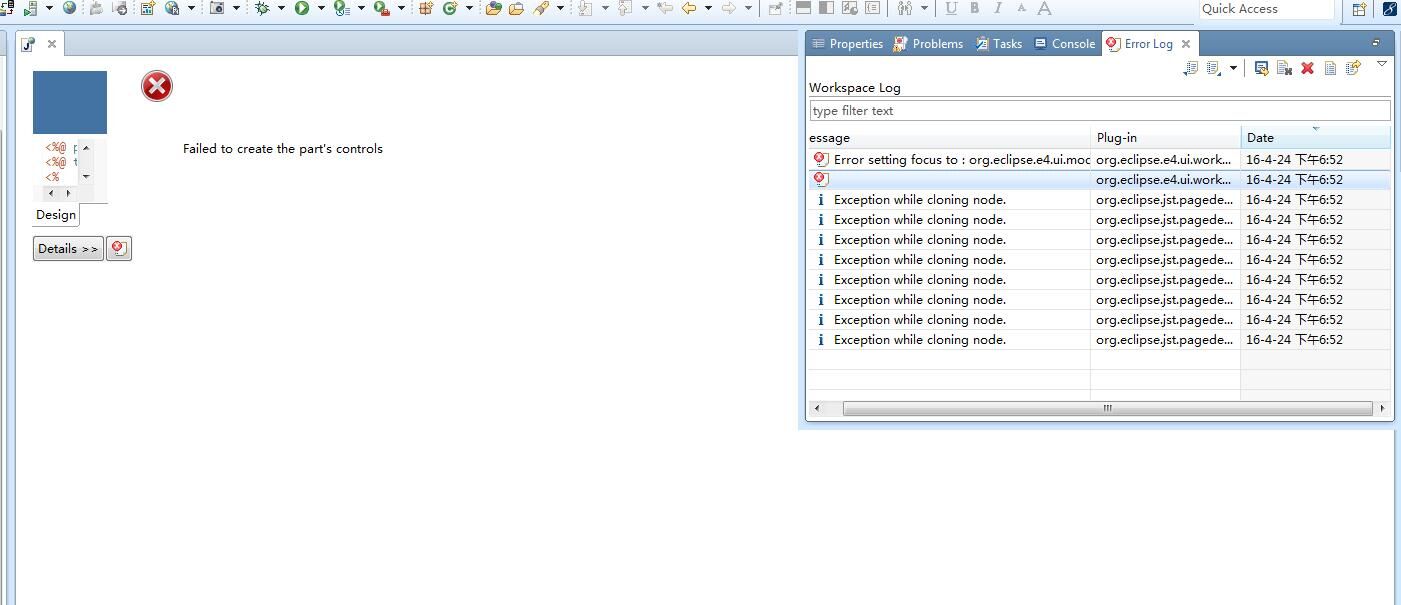This screenshot has width=1401, height=605.
Task: Export the error log with toolbar icon
Action: [1190, 68]
